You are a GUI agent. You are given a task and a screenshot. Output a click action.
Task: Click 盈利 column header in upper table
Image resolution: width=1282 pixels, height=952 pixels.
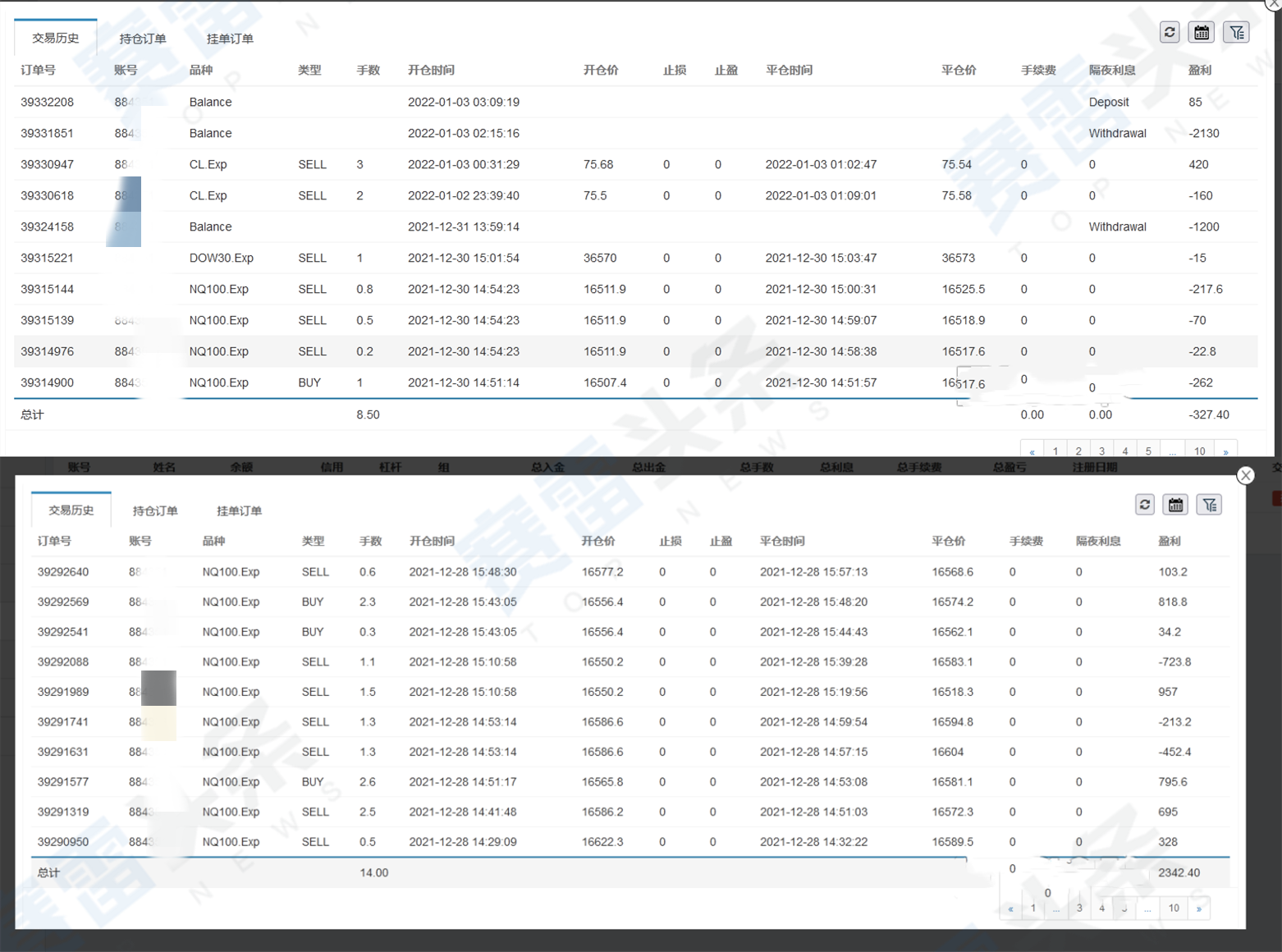tap(1199, 70)
